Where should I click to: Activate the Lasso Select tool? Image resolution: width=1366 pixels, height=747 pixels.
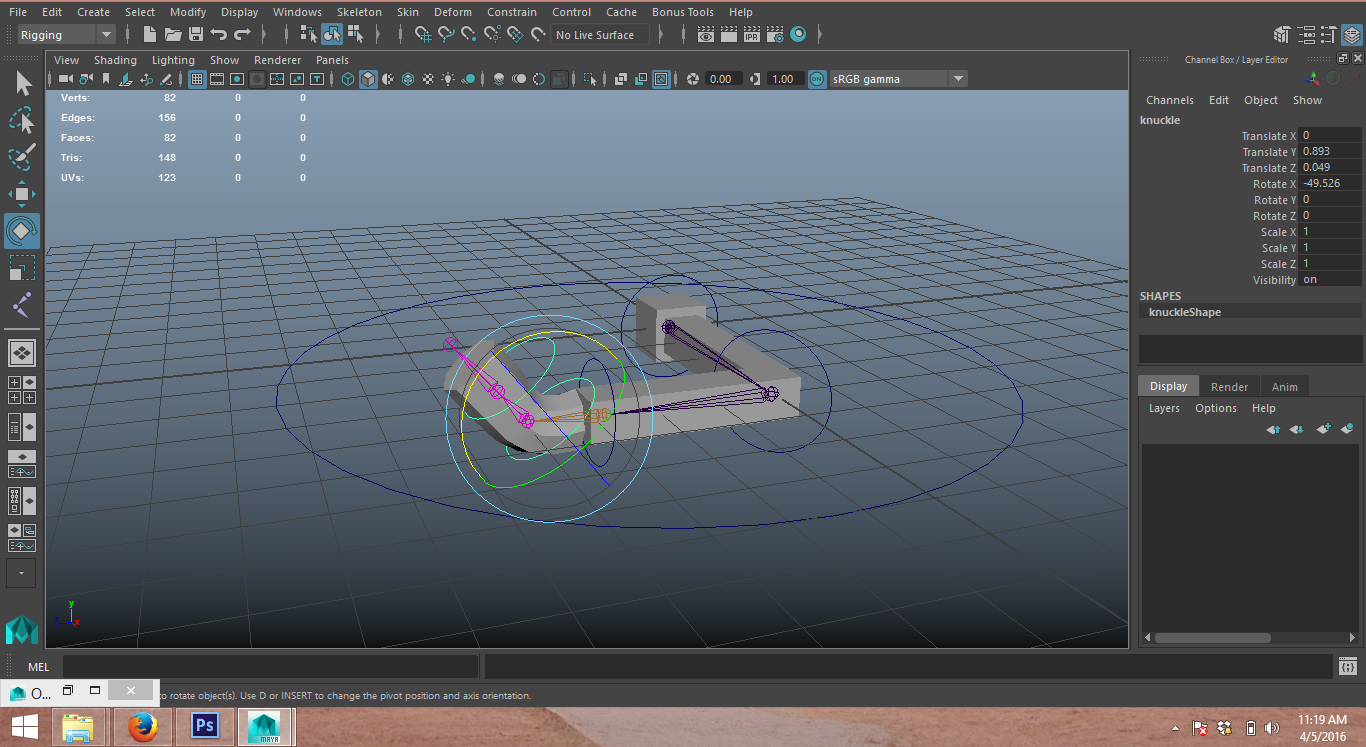(x=22, y=121)
